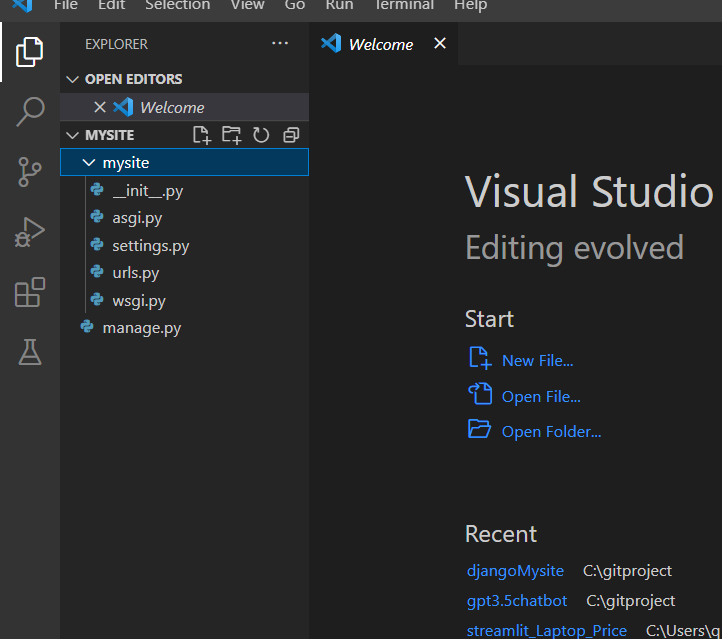
Task: Open the Edit menu
Action: [x=111, y=6]
